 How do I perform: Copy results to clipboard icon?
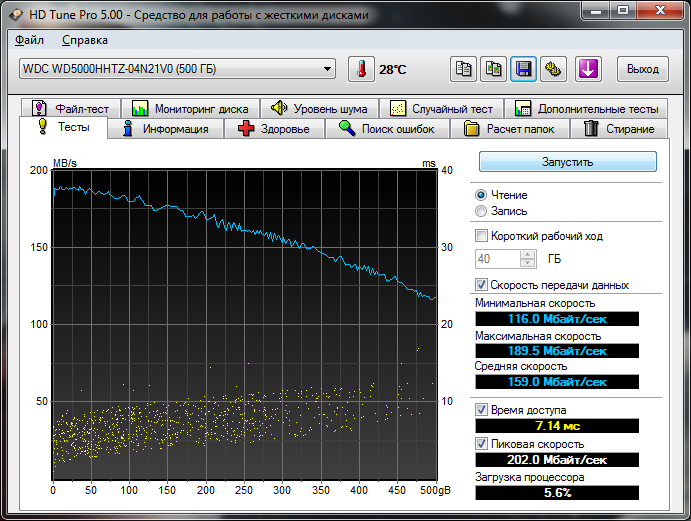point(463,69)
